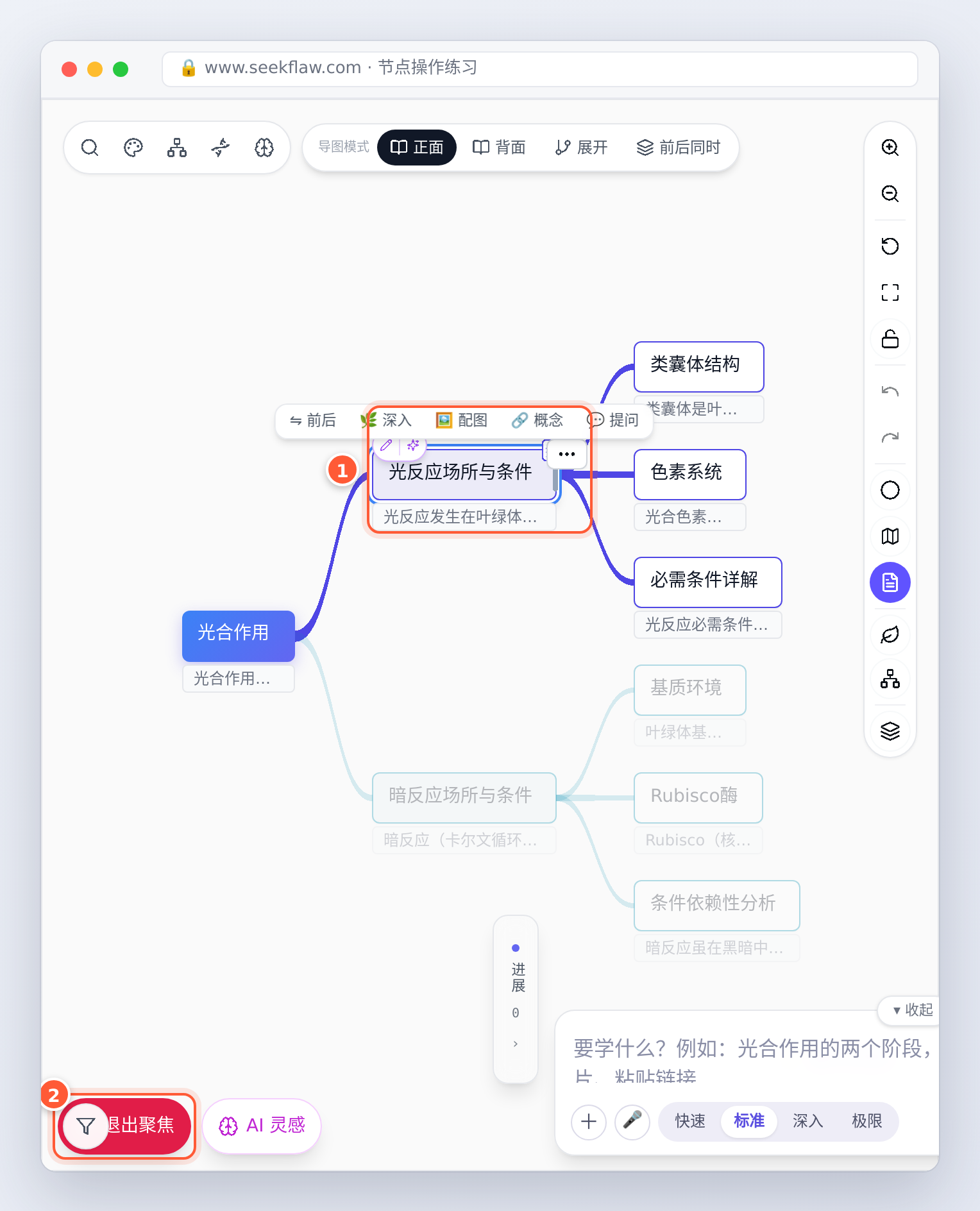Click the leaf icon in right sidebar
The width and height of the screenshot is (980, 1211).
[890, 635]
